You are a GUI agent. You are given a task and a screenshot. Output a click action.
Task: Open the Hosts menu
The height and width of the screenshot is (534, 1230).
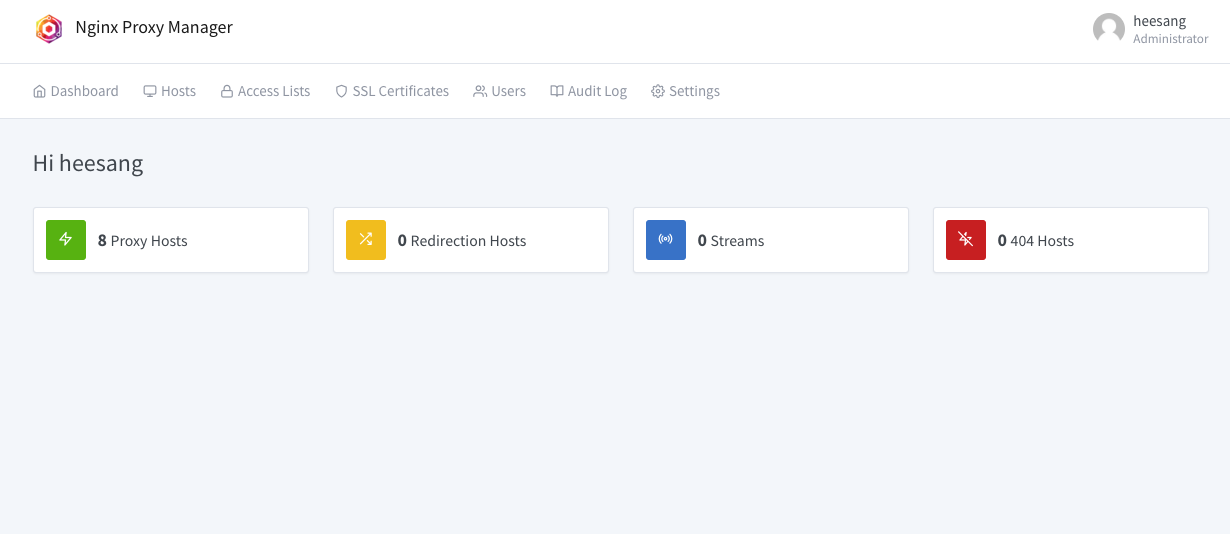click(x=170, y=91)
